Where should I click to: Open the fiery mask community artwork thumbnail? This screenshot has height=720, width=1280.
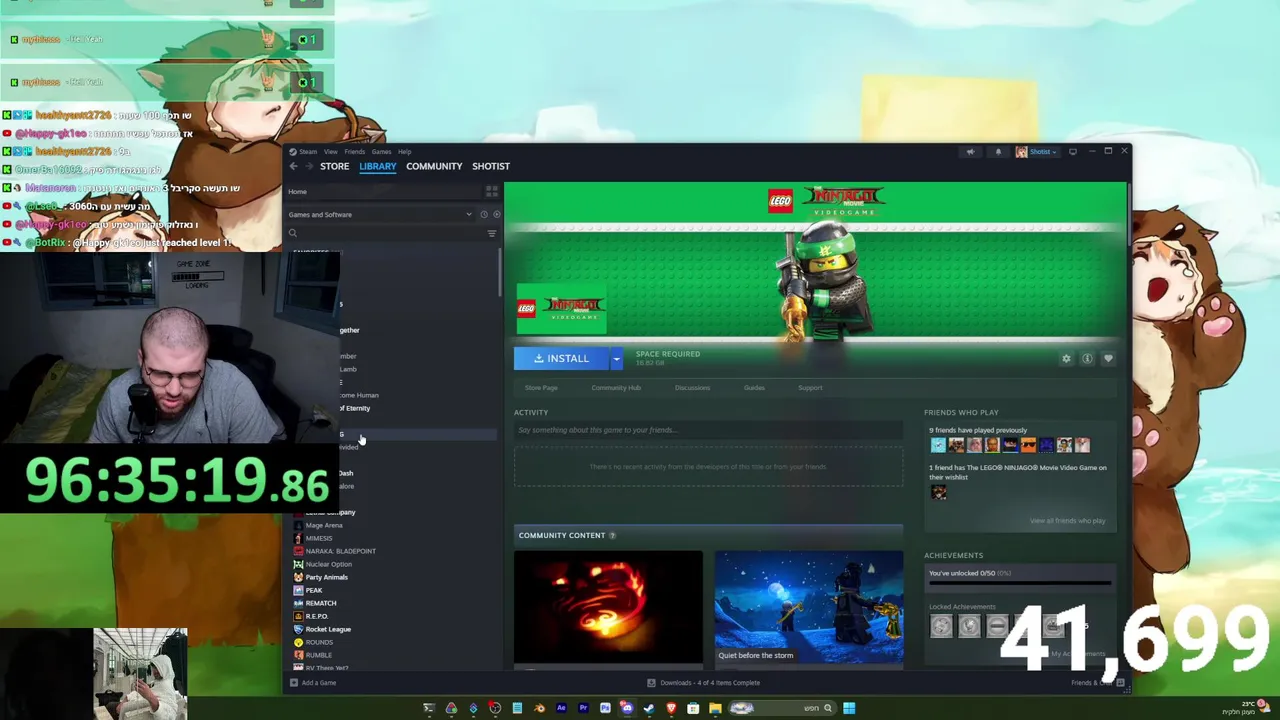608,607
